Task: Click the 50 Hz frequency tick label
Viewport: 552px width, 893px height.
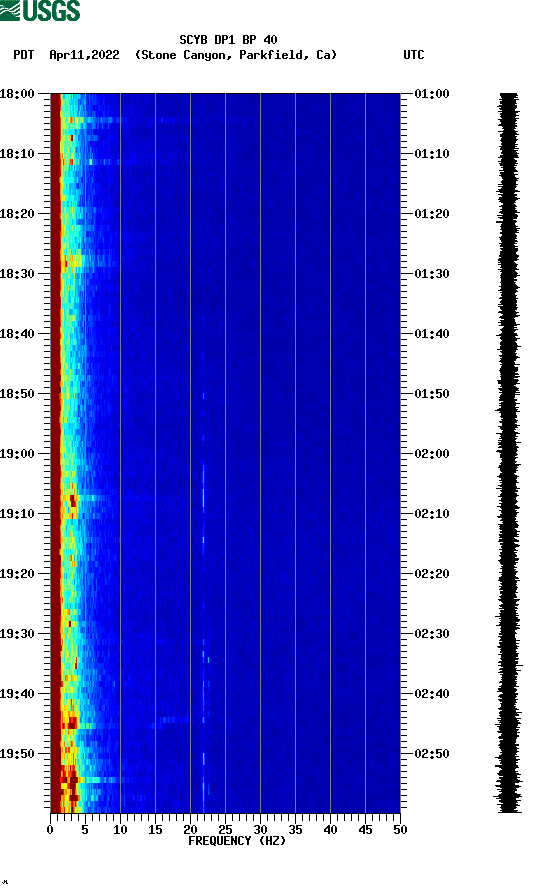Action: (x=400, y=830)
